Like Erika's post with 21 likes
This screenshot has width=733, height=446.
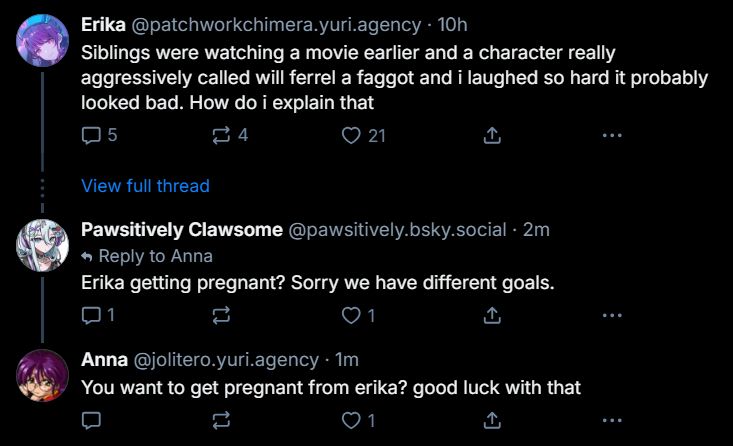350,136
